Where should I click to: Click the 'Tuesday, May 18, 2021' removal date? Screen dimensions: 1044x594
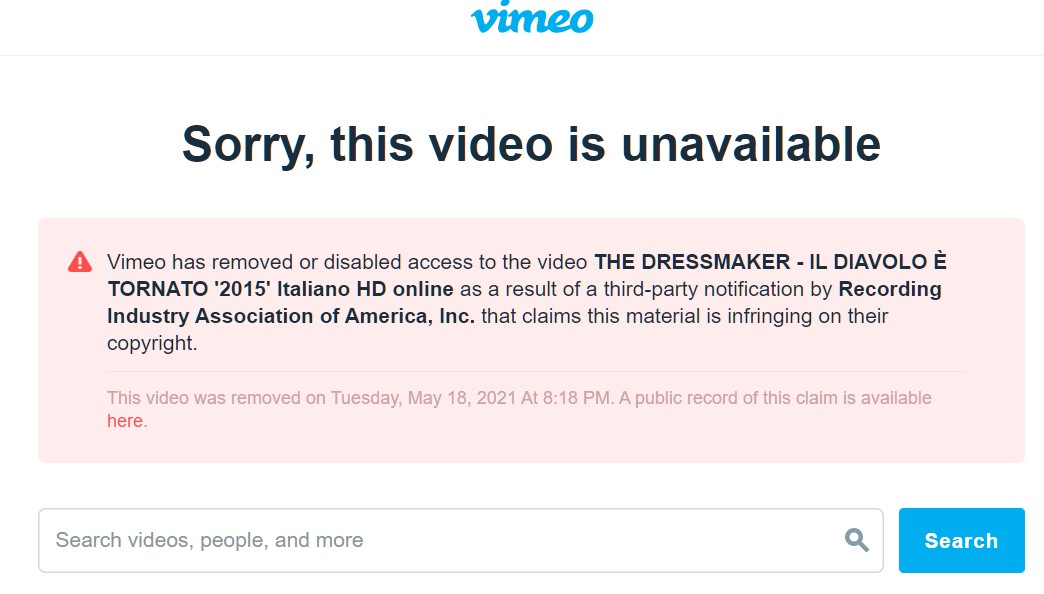click(x=423, y=398)
